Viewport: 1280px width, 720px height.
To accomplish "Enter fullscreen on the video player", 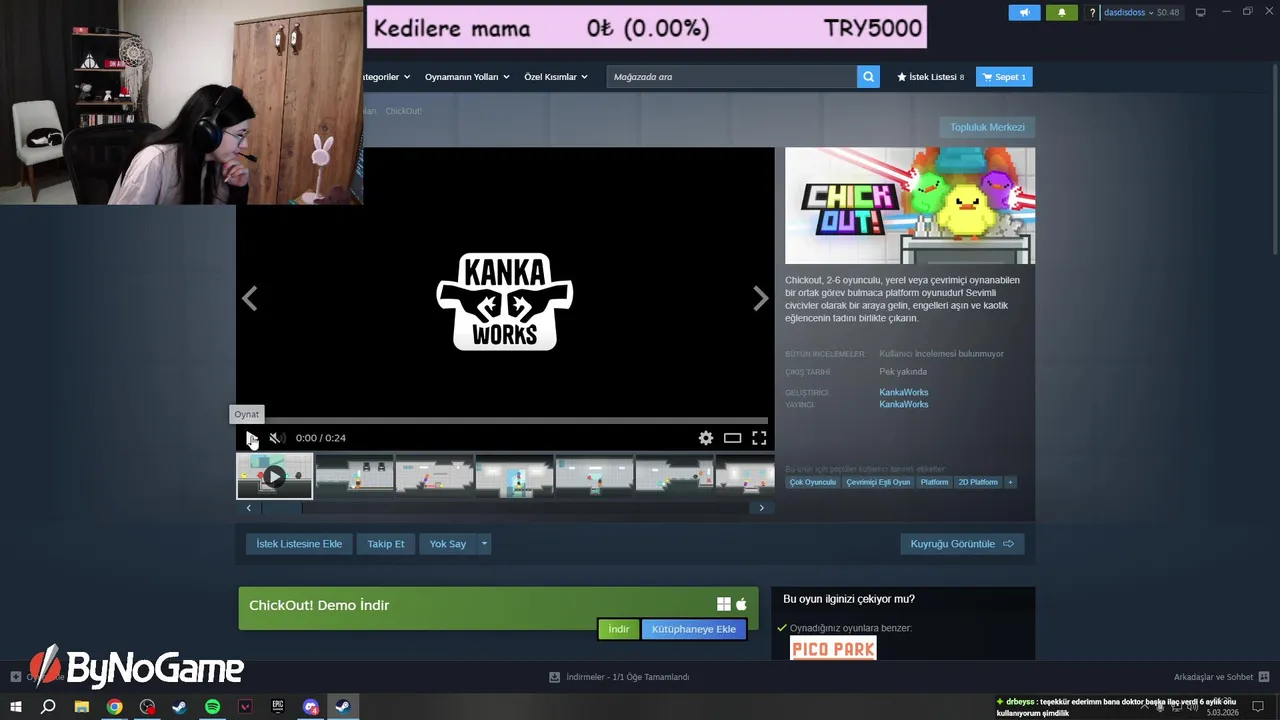I will [x=759, y=438].
